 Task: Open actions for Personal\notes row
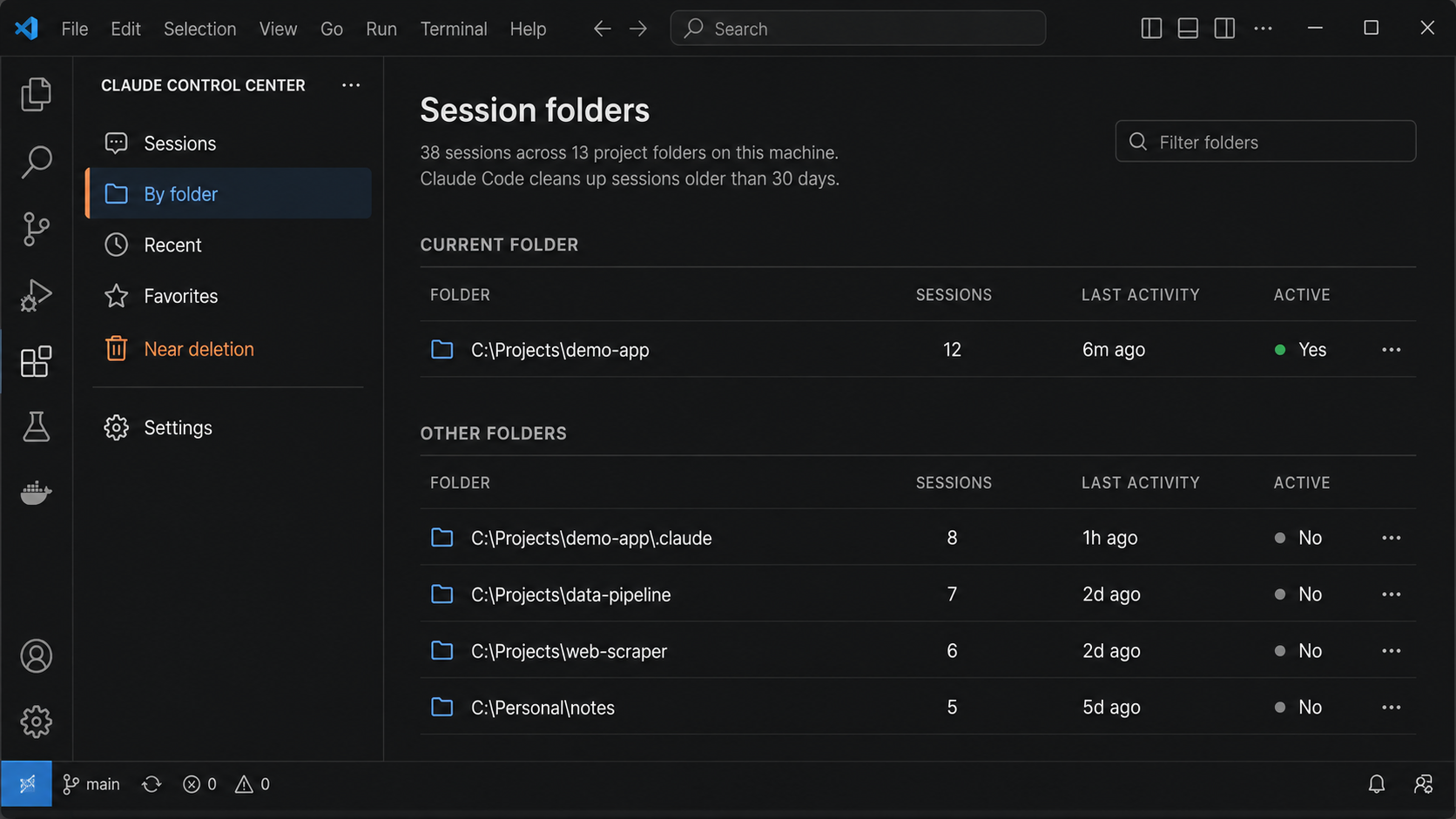click(1391, 708)
